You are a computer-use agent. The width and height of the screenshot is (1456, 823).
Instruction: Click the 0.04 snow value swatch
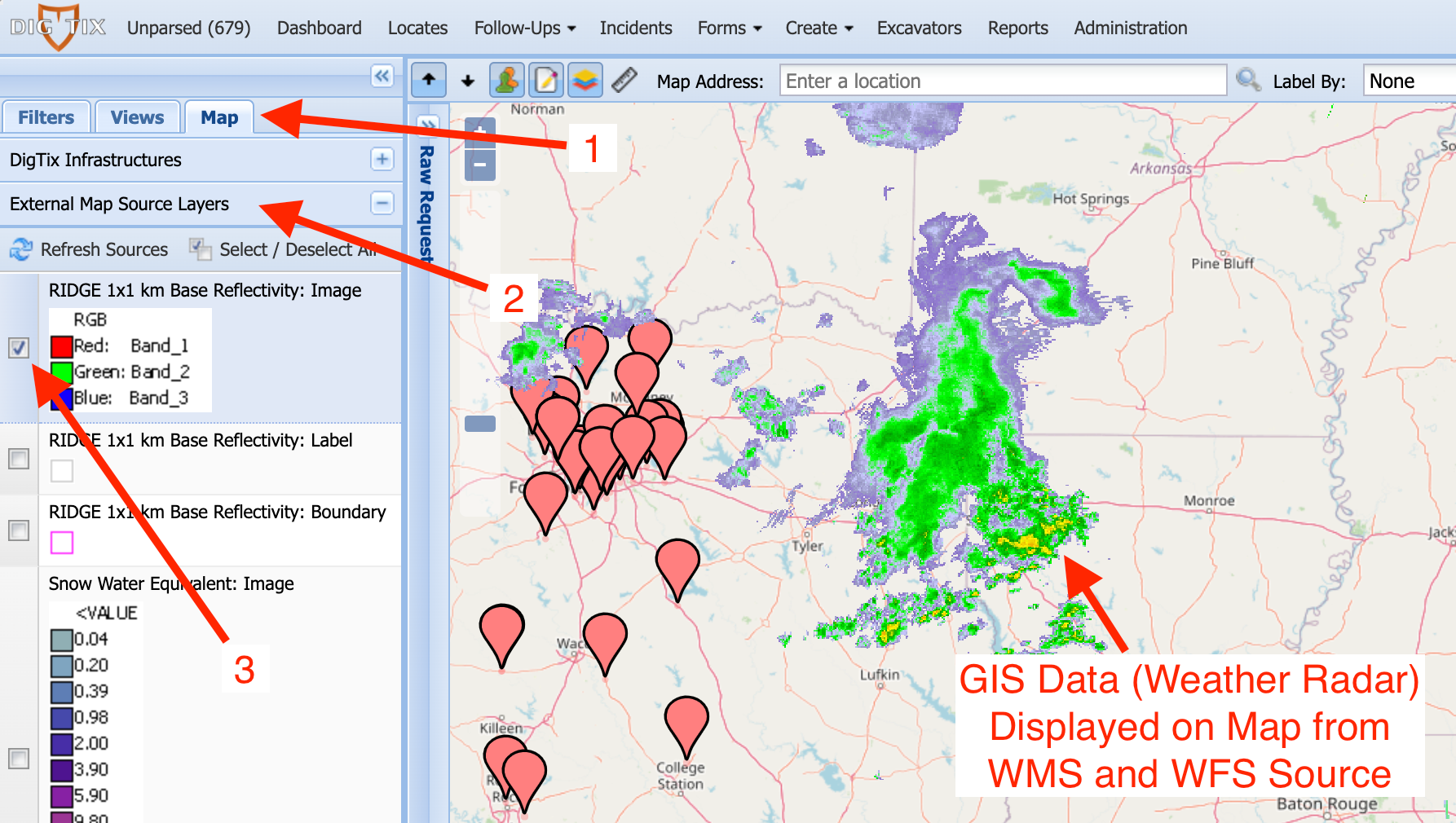coord(62,640)
